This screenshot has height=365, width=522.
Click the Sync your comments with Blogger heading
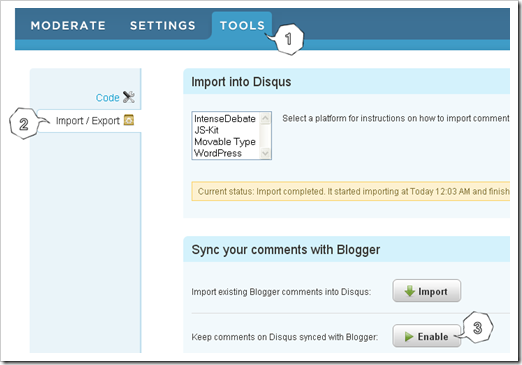point(286,250)
